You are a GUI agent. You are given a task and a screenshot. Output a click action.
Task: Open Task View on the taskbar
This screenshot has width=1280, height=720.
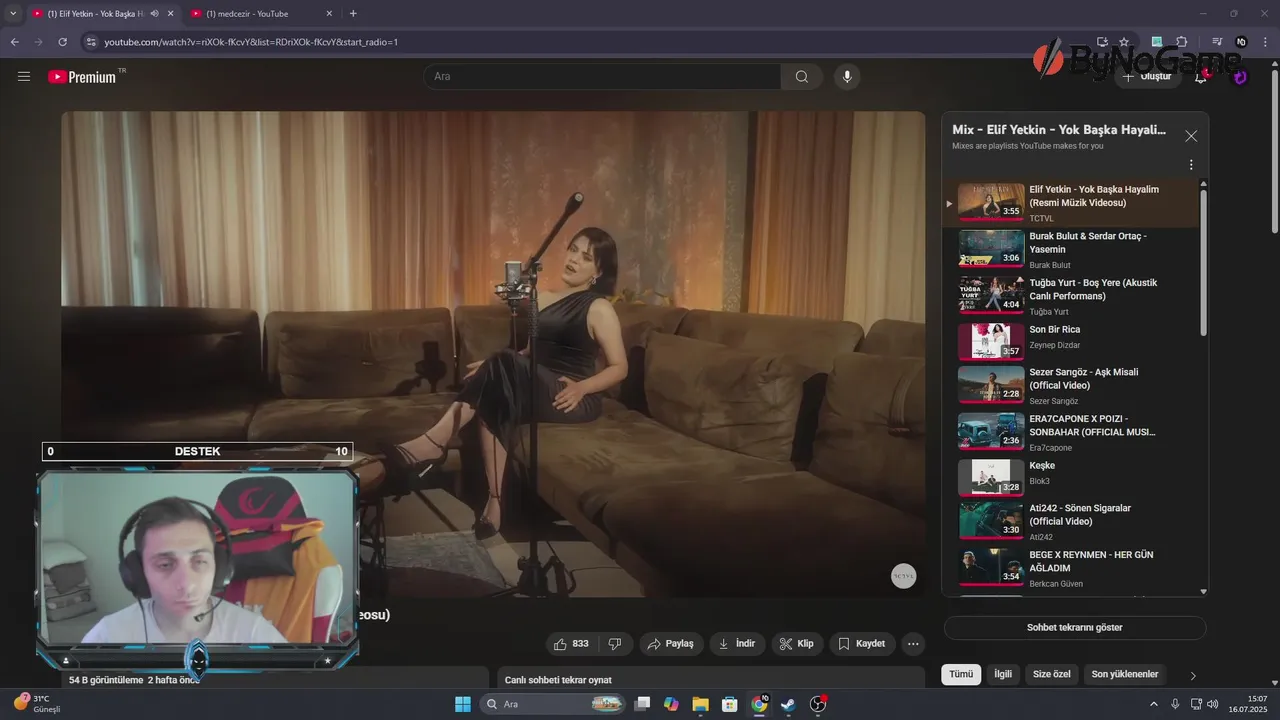point(642,704)
